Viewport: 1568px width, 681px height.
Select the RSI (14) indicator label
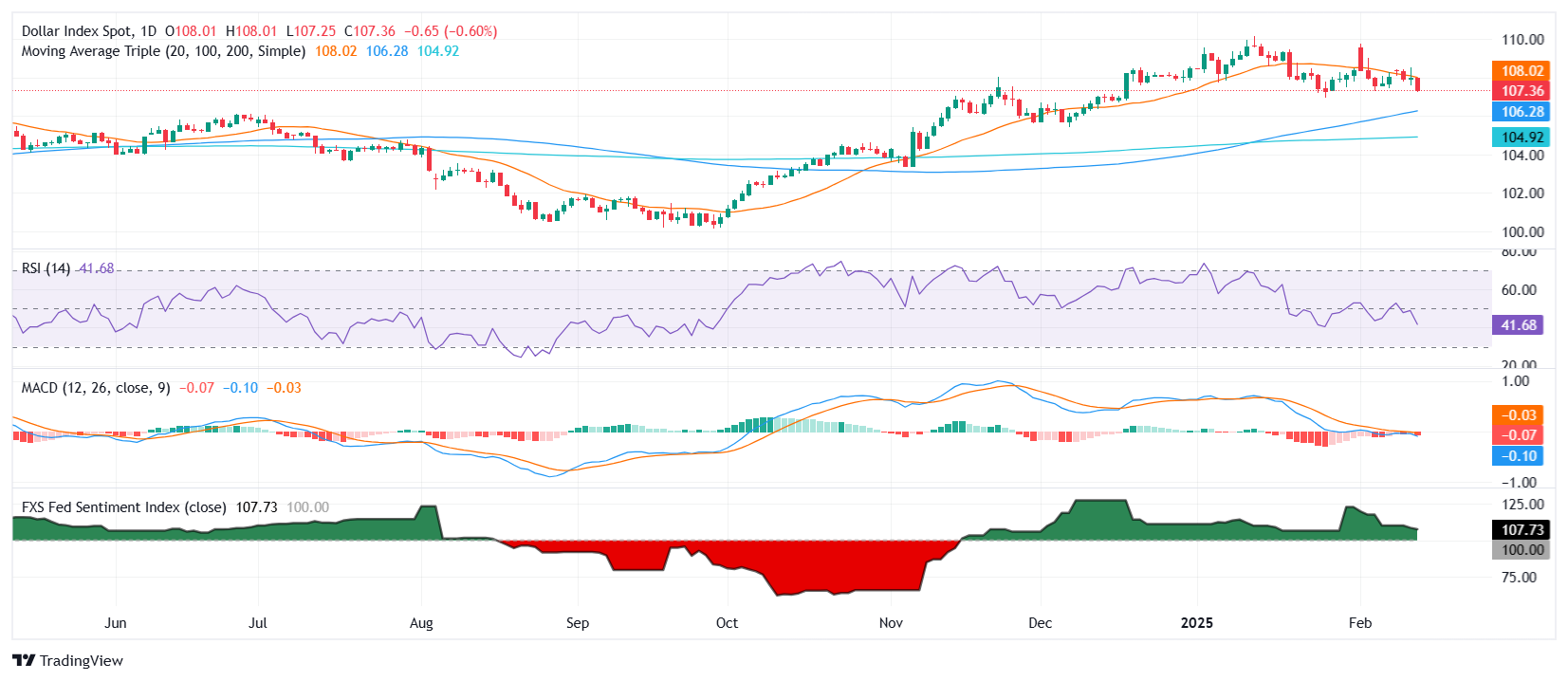click(x=46, y=268)
